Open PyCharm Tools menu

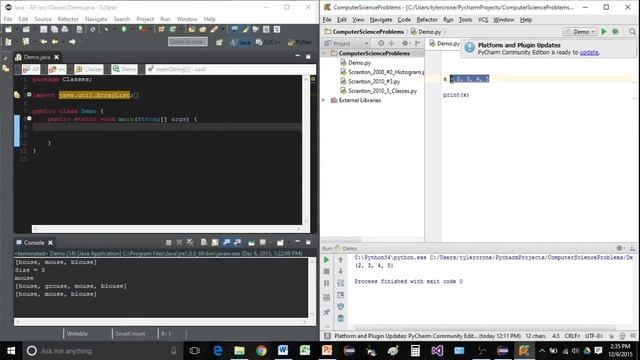coord(465,20)
